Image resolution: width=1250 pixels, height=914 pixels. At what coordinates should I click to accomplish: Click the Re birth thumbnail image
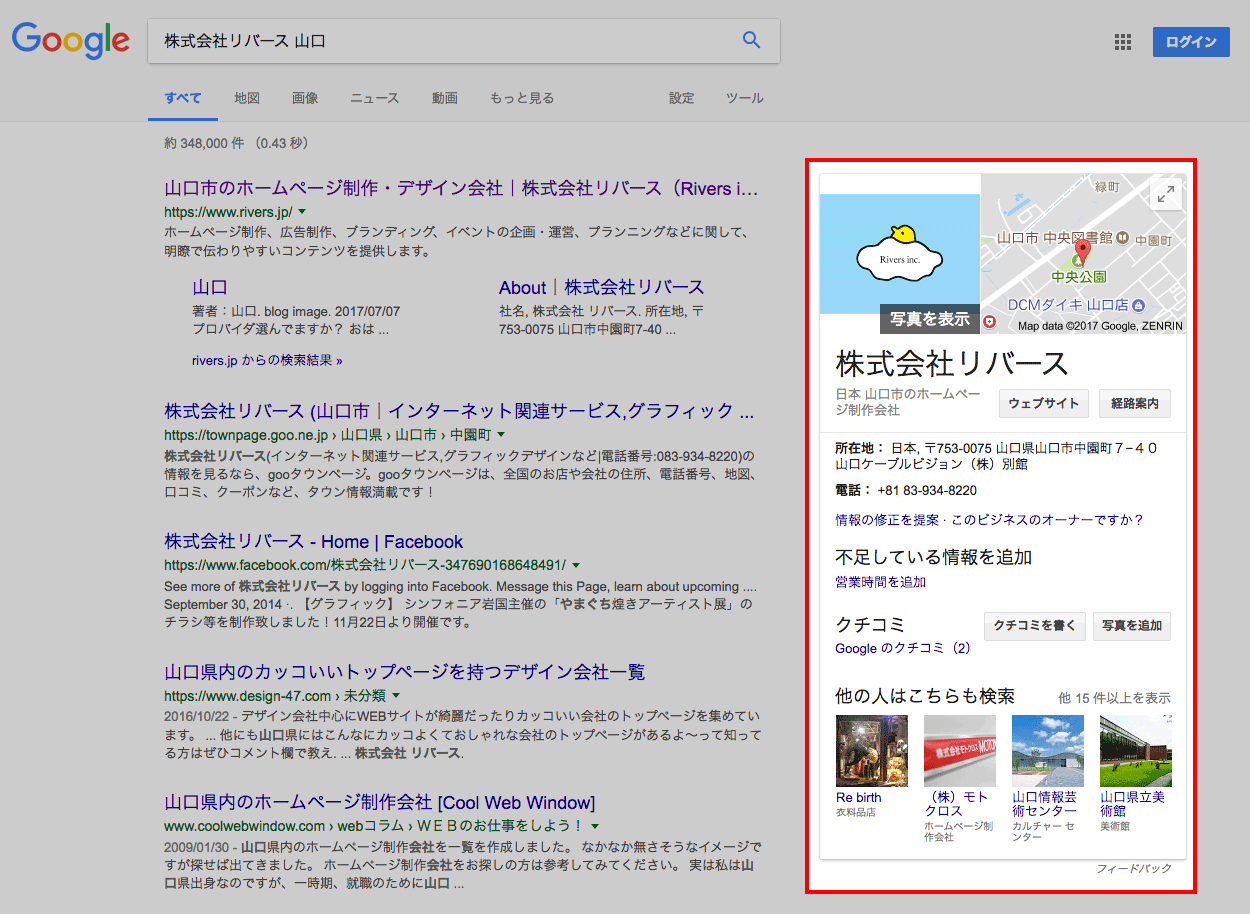tap(872, 751)
